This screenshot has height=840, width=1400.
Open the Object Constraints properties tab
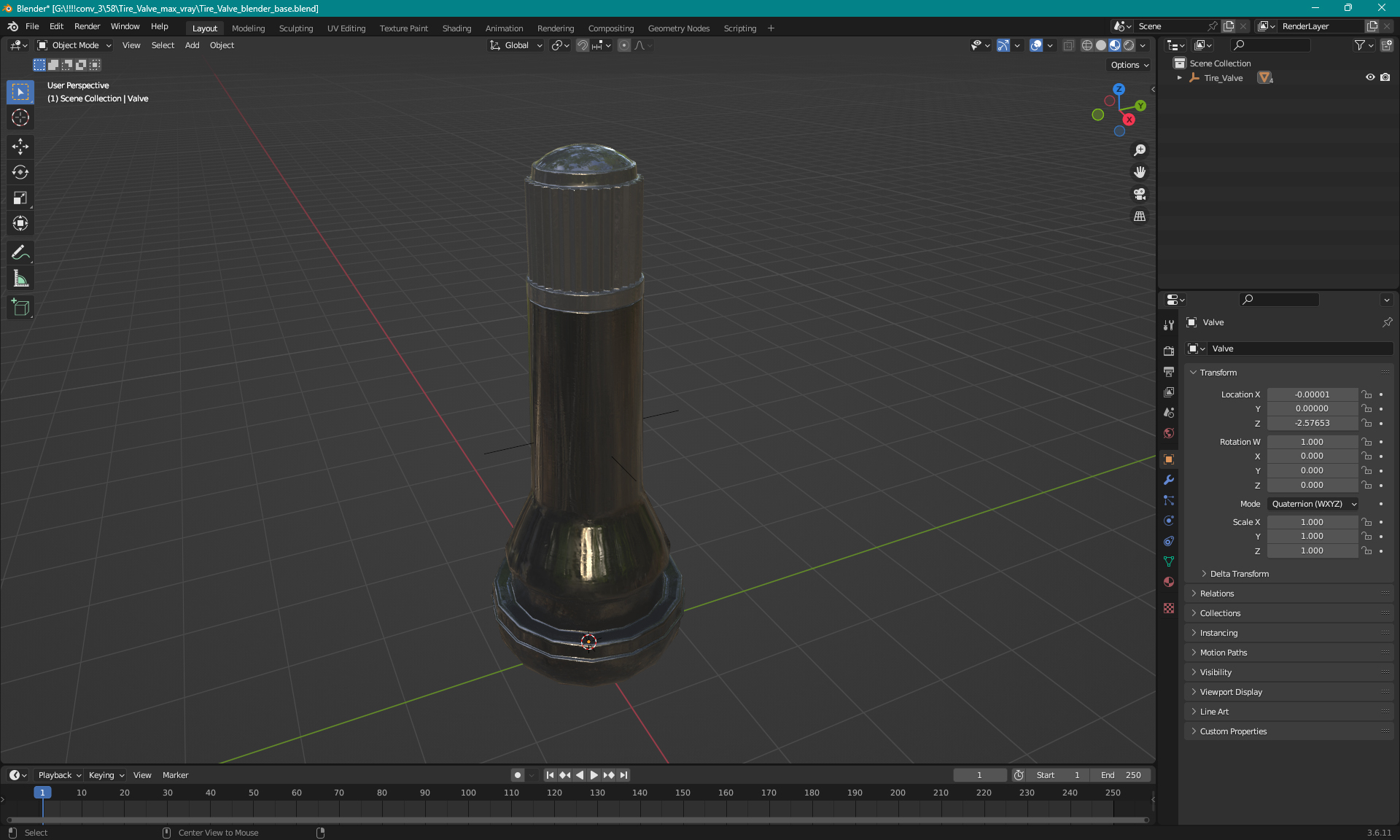(x=1169, y=541)
